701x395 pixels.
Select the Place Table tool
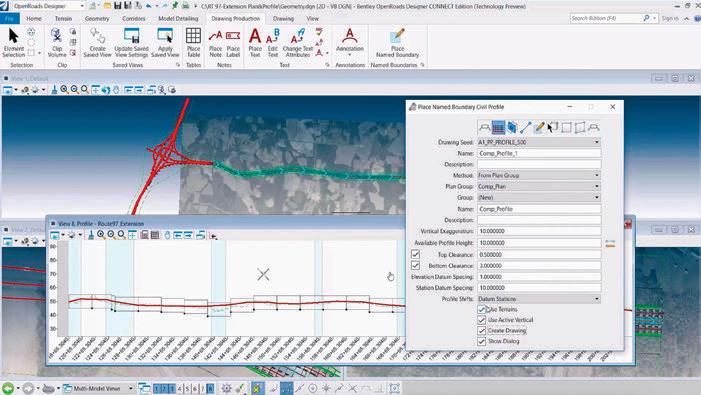click(193, 42)
